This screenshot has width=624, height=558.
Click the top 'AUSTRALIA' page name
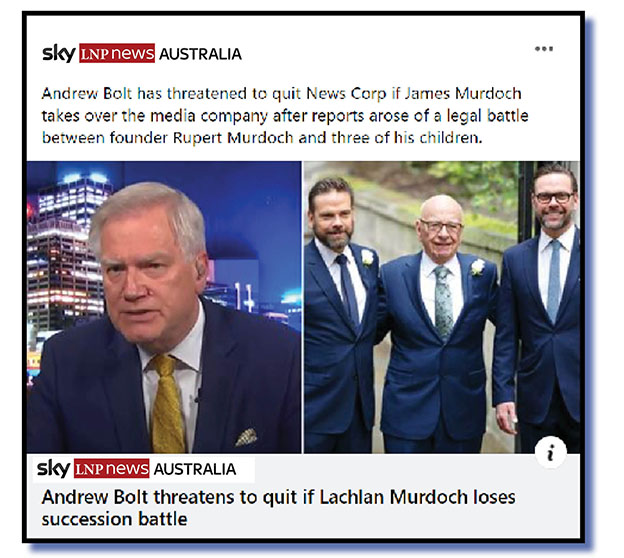click(200, 54)
